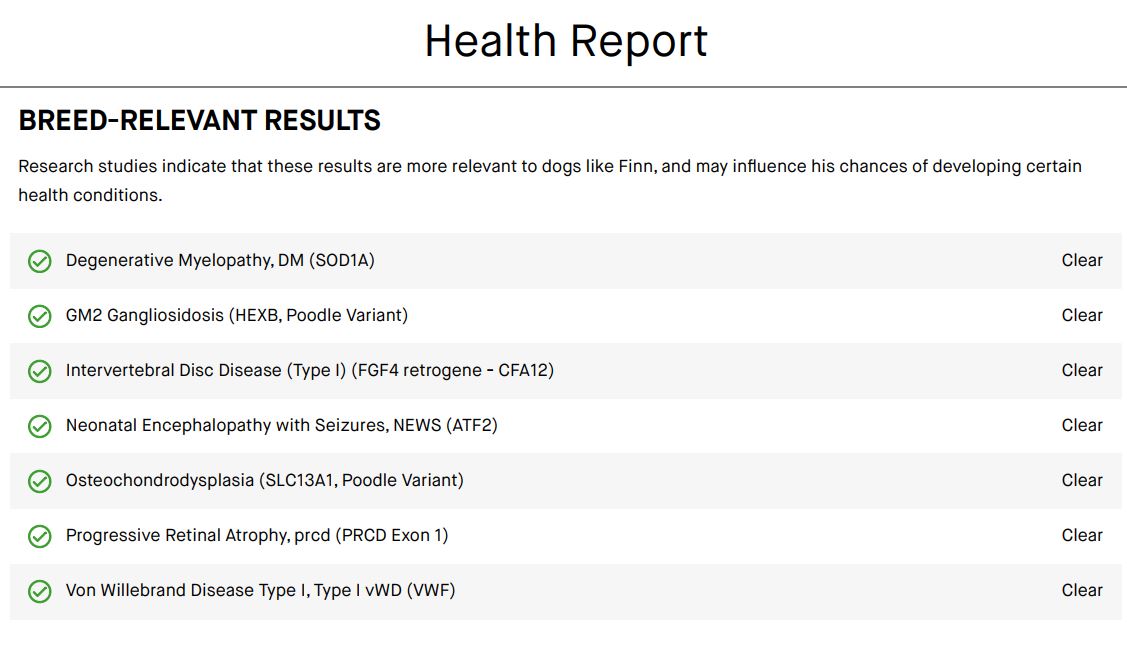Open GM2 Gangliosidosis (HEXB, Poodle Variant) entry
Image resolution: width=1127 pixels, height=660 pixels.
click(x=565, y=316)
